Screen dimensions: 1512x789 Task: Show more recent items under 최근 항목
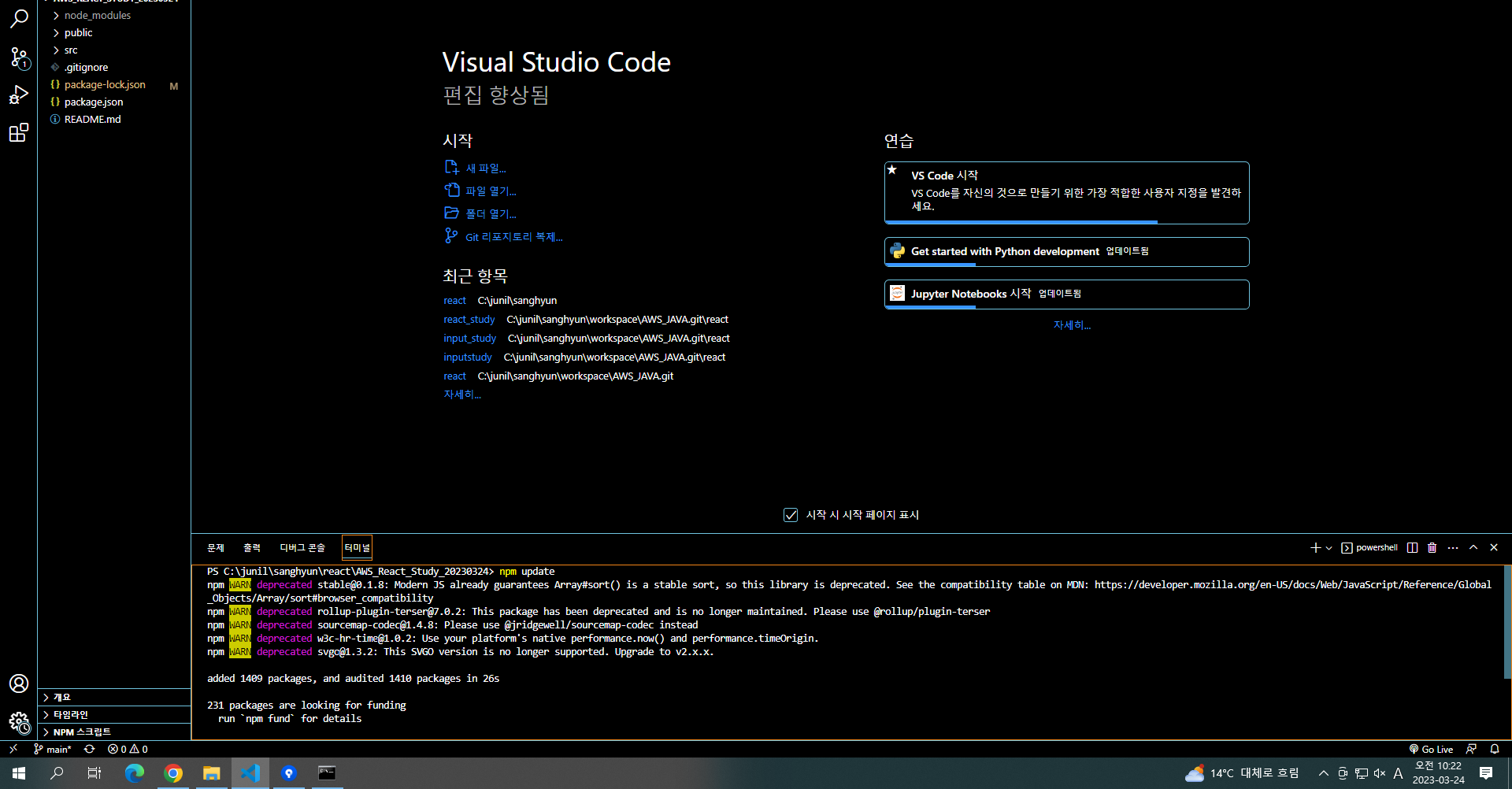click(461, 394)
